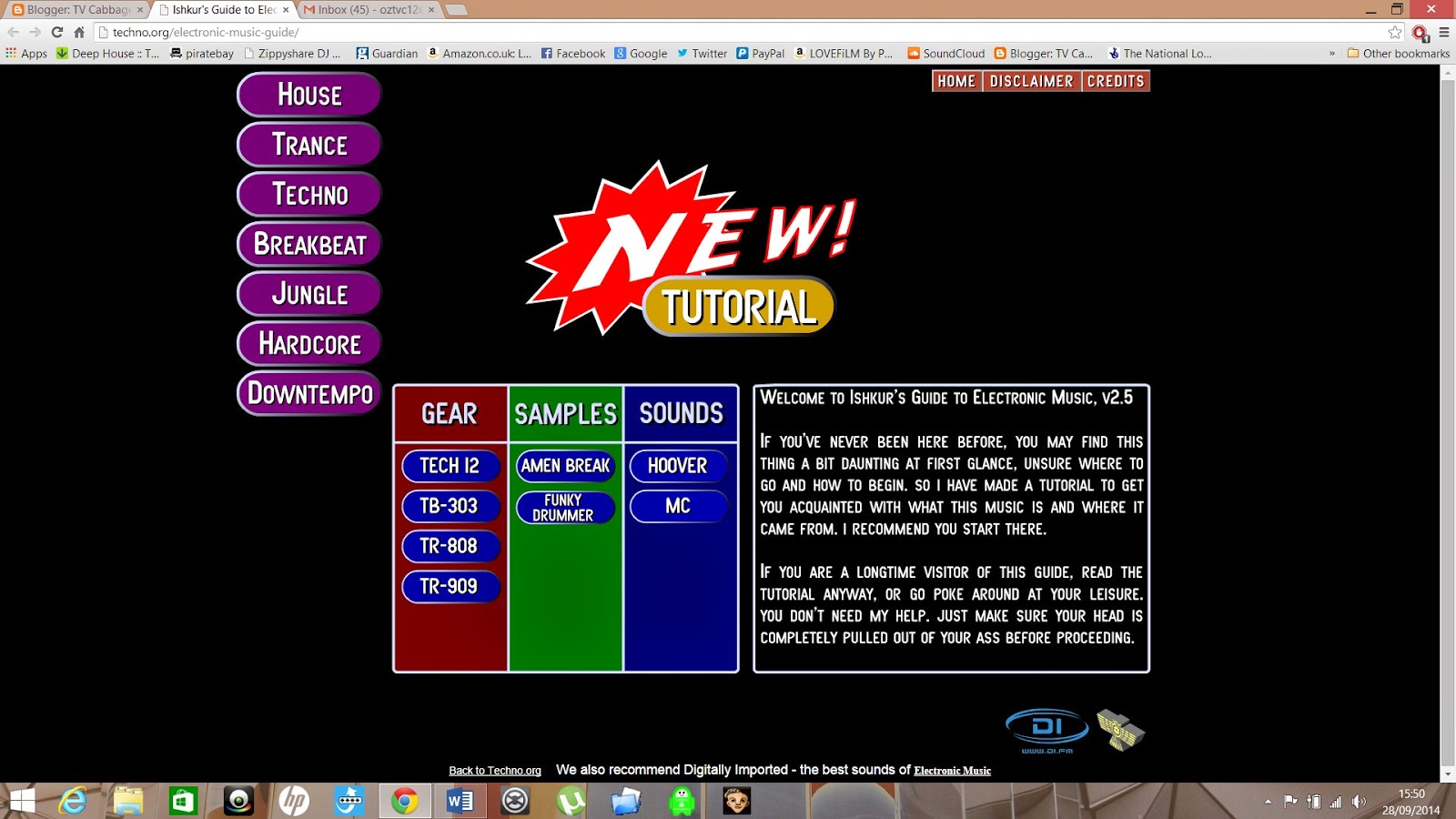
Task: Close the Ishkur's Guide tab
Action: 286,10
